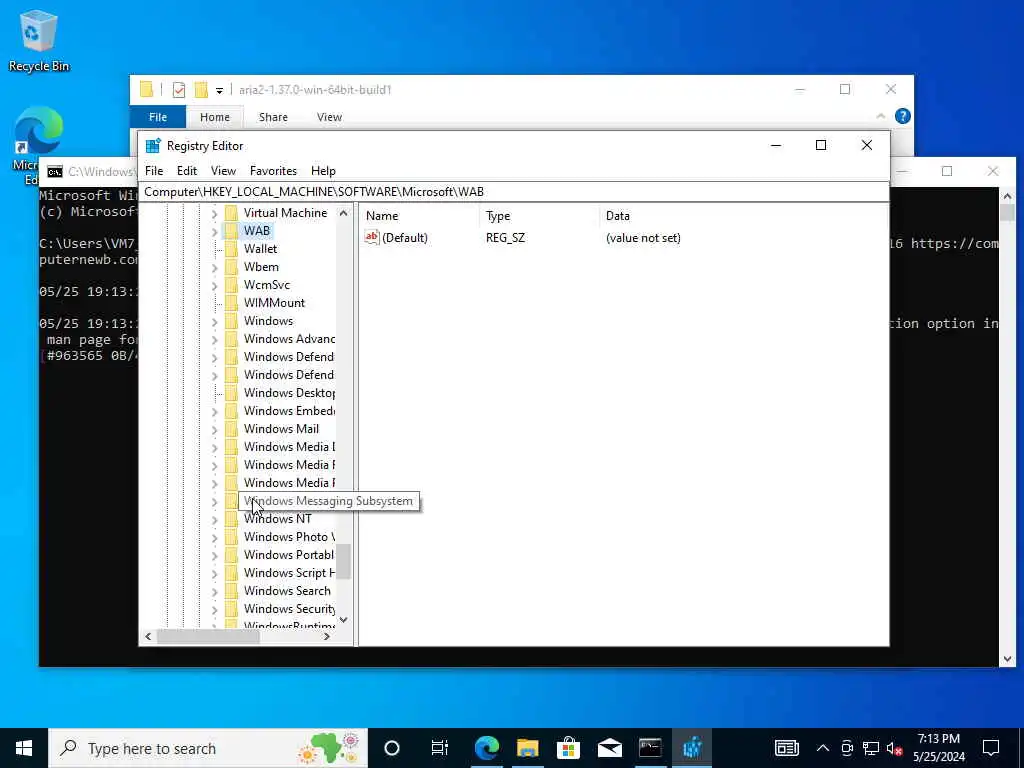Image resolution: width=1024 pixels, height=768 pixels.
Task: Click the REG_SZ type cell
Action: tap(505, 238)
